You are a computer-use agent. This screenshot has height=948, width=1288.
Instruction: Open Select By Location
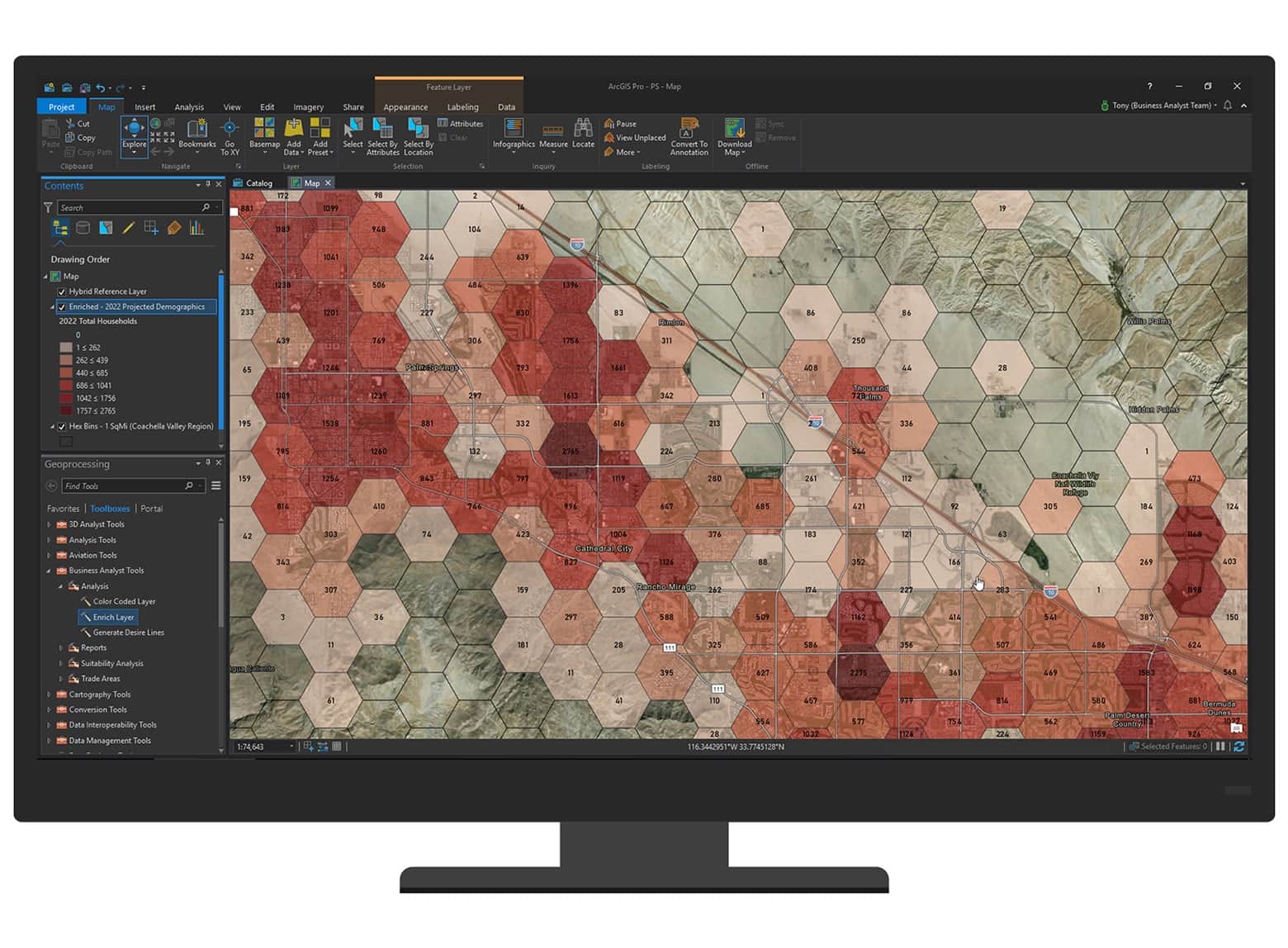(418, 135)
